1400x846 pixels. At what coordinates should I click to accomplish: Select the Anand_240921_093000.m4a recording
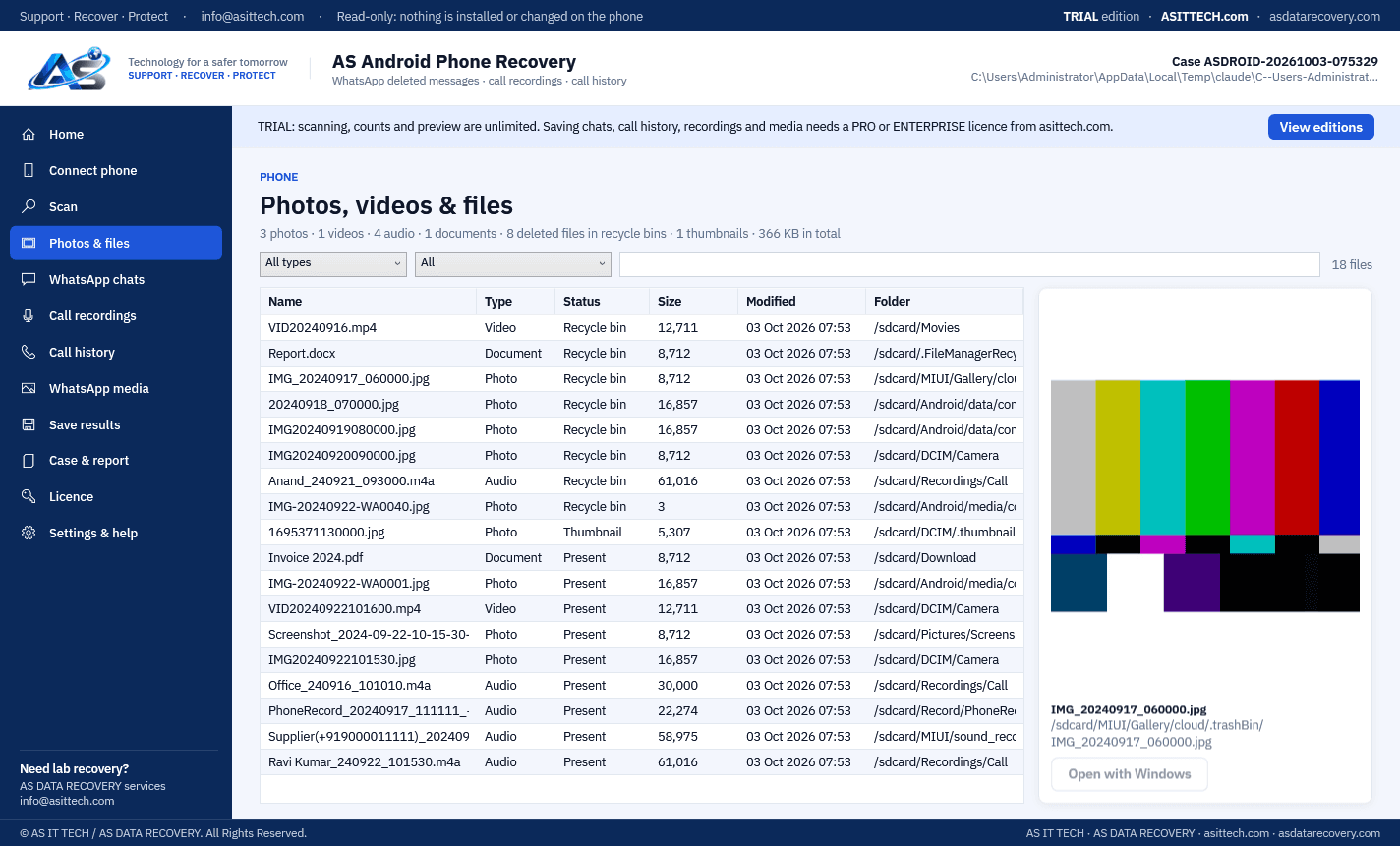(641, 481)
